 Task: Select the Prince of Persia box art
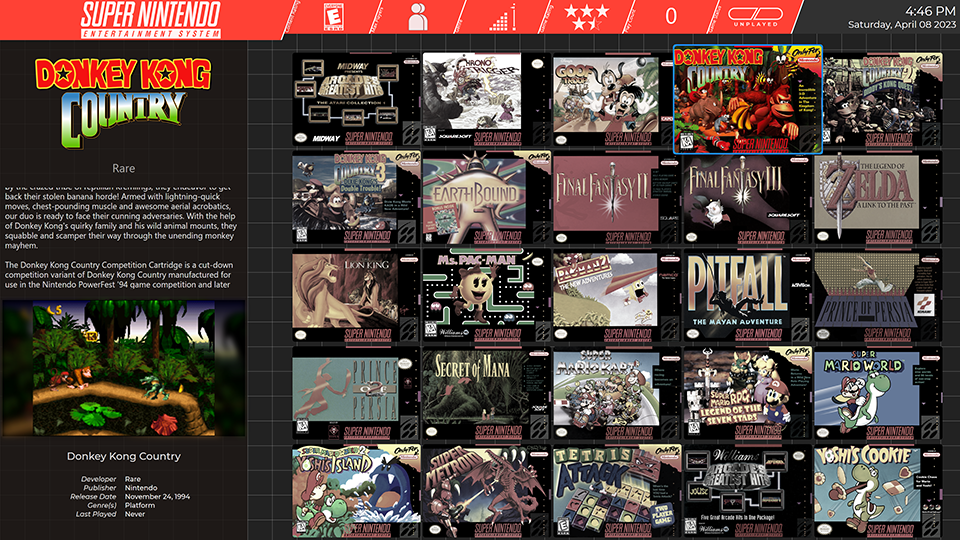[x=878, y=295]
